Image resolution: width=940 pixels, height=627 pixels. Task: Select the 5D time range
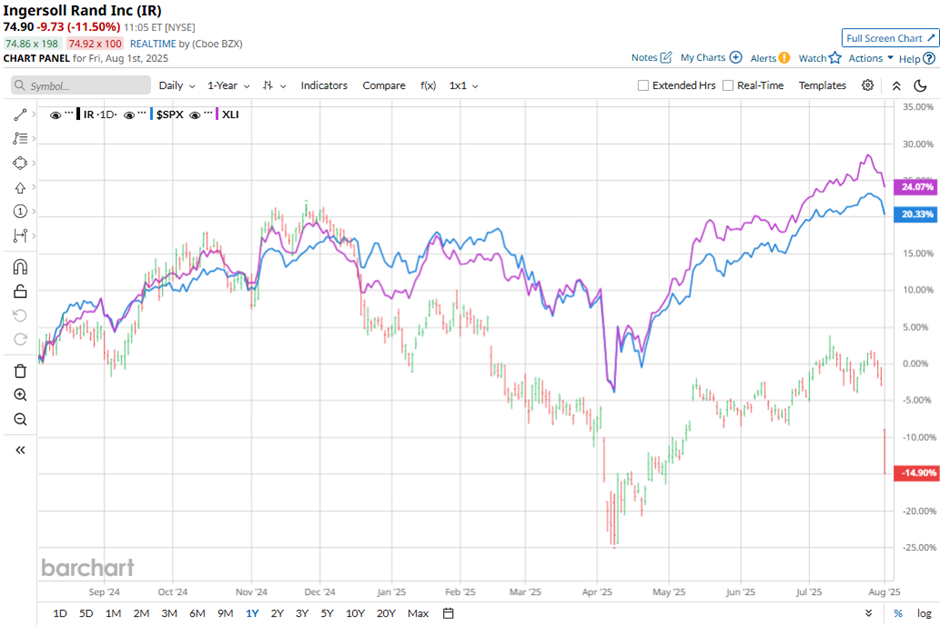86,613
